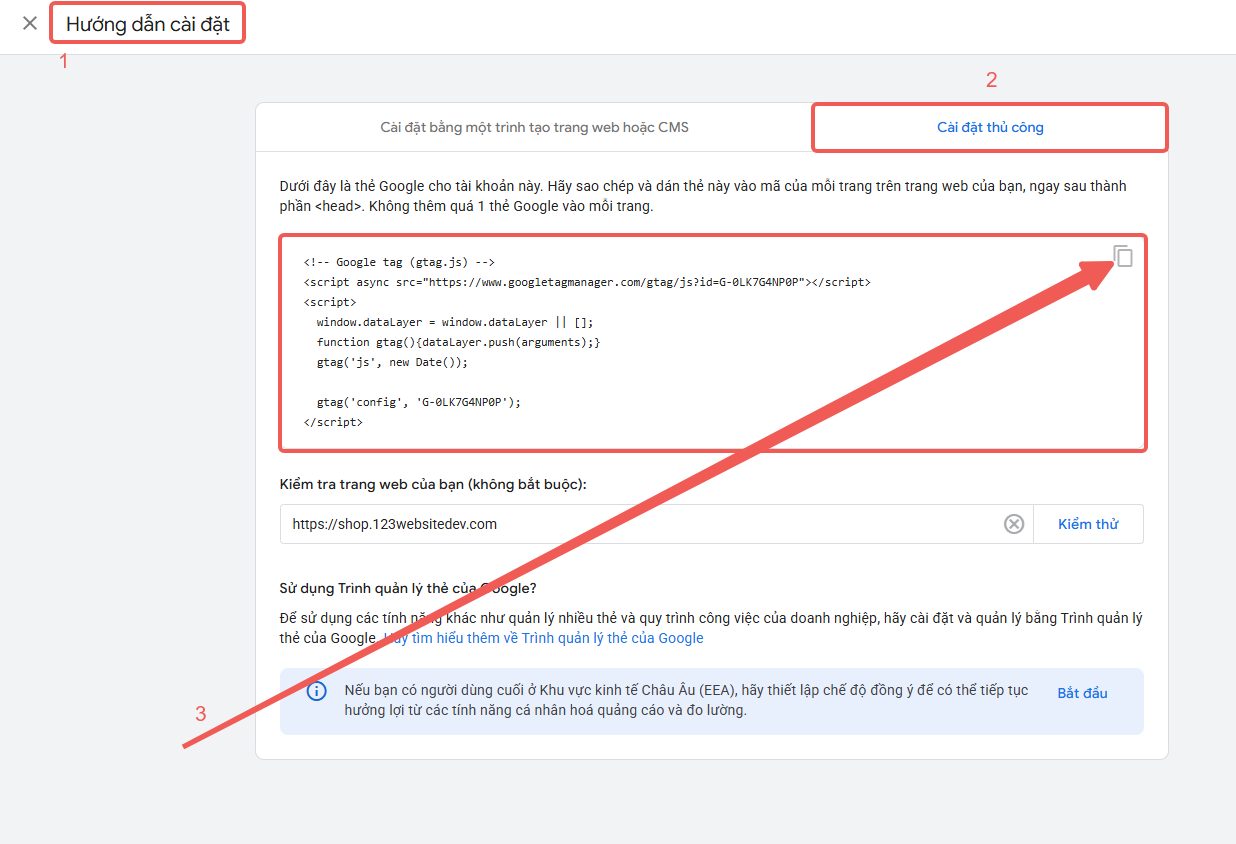The image size is (1236, 844).
Task: Click the googletagmanager script src line
Action: pyautogui.click(x=587, y=282)
